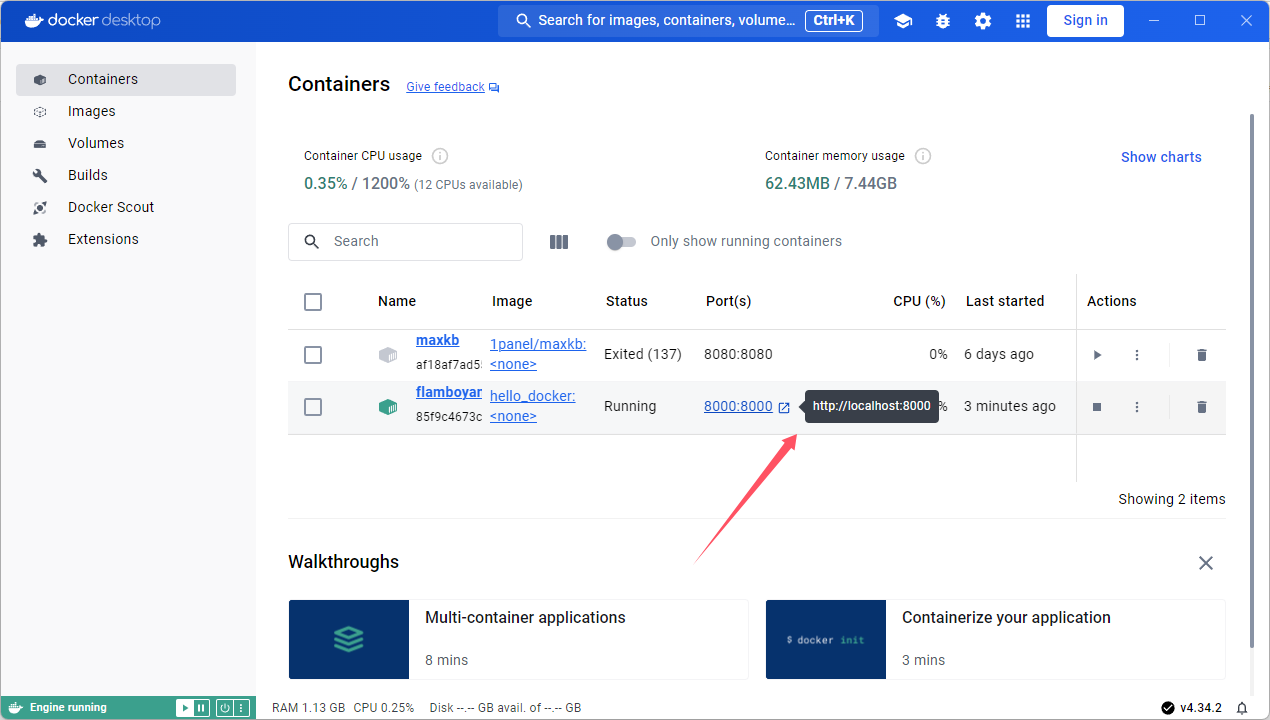Start the maxkb container
The width and height of the screenshot is (1270, 720).
1097,355
